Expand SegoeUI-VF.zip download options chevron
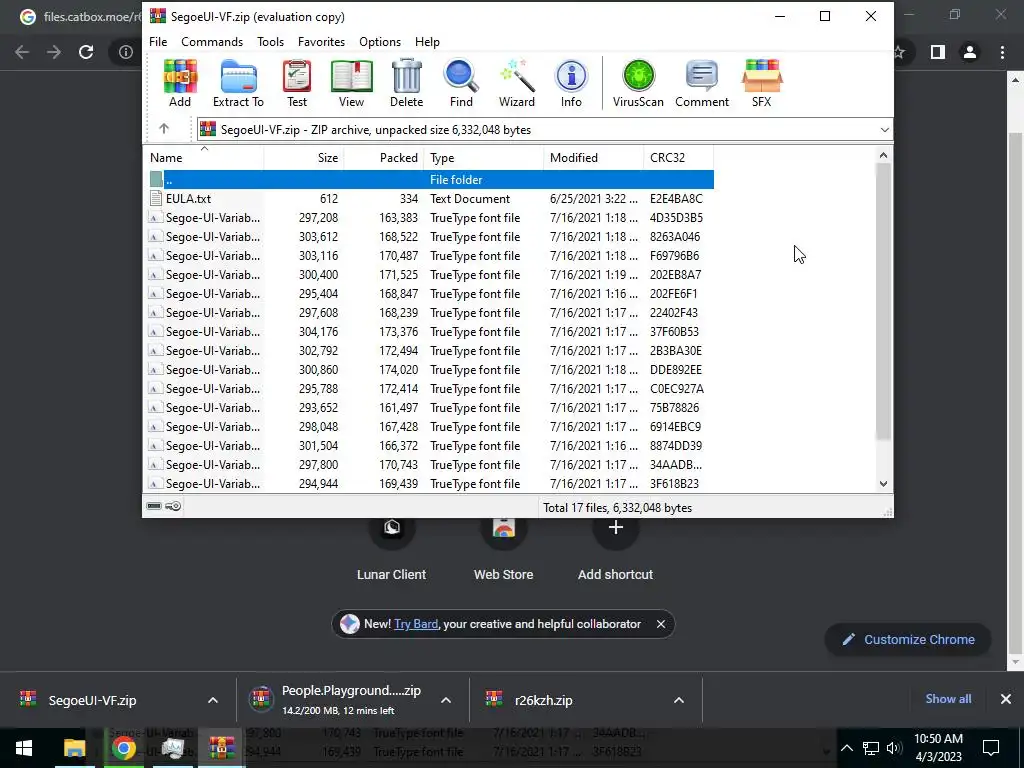The height and width of the screenshot is (768, 1024). pyautogui.click(x=213, y=700)
